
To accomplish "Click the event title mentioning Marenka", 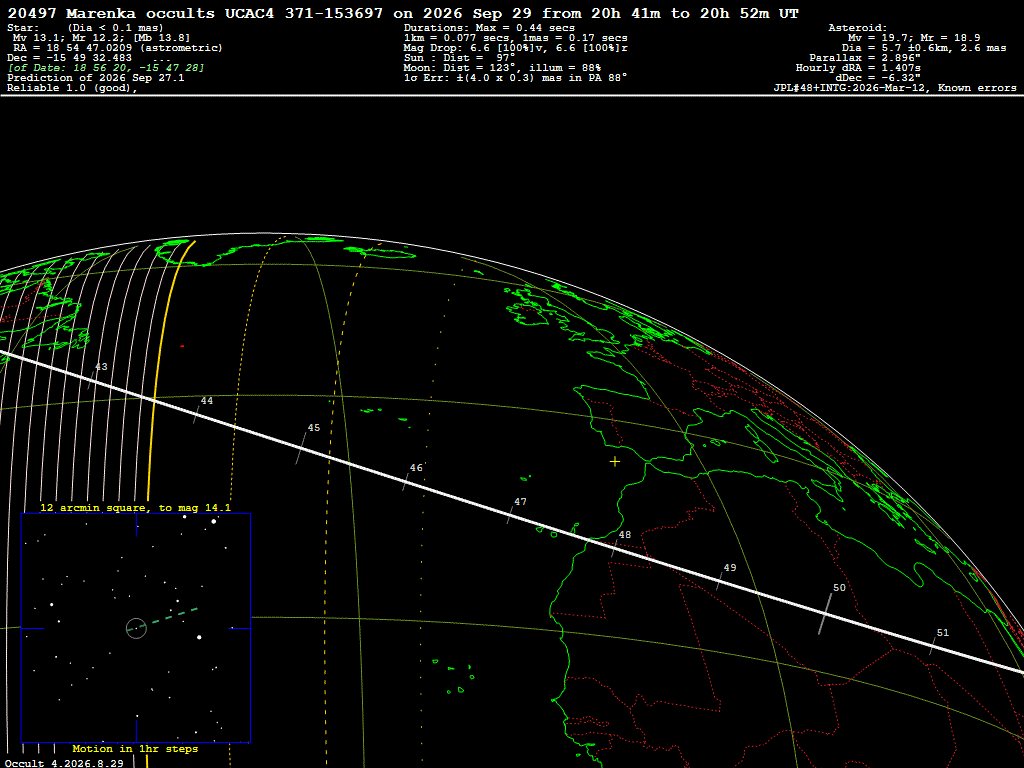I will click(403, 14).
